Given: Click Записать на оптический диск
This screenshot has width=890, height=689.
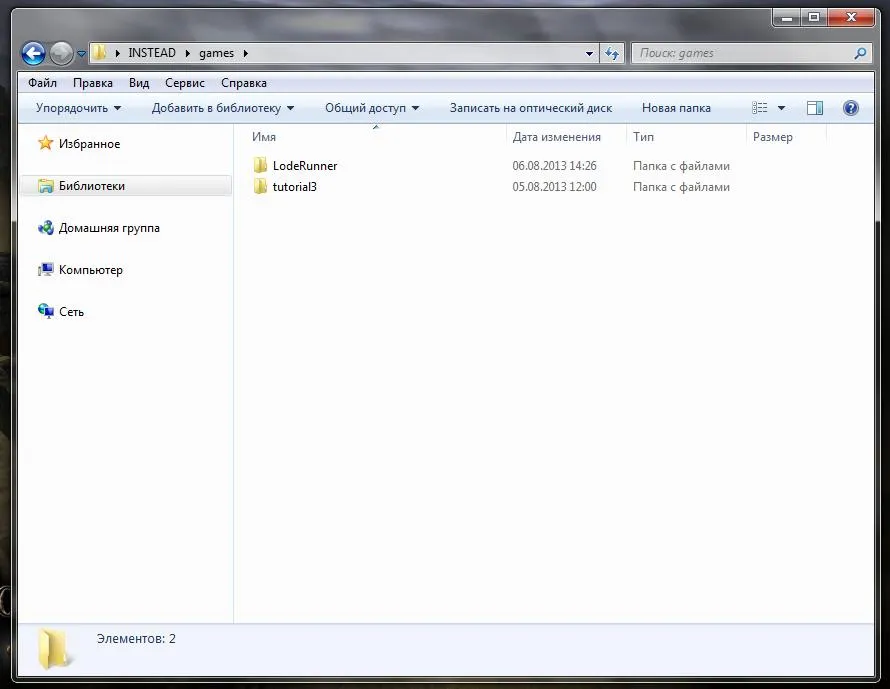Looking at the screenshot, I should 530,108.
